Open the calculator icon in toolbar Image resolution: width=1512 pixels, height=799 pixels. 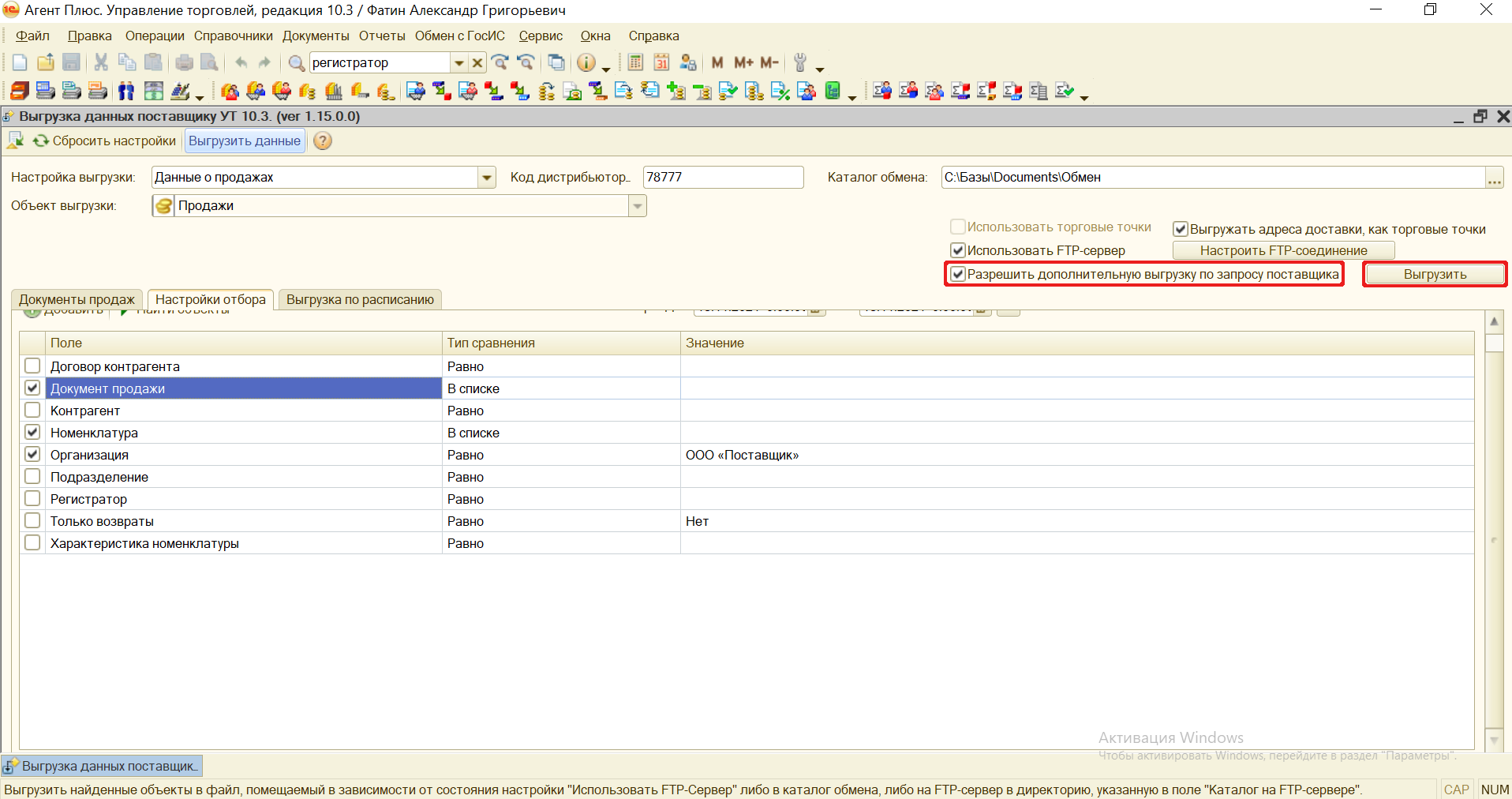coord(635,62)
